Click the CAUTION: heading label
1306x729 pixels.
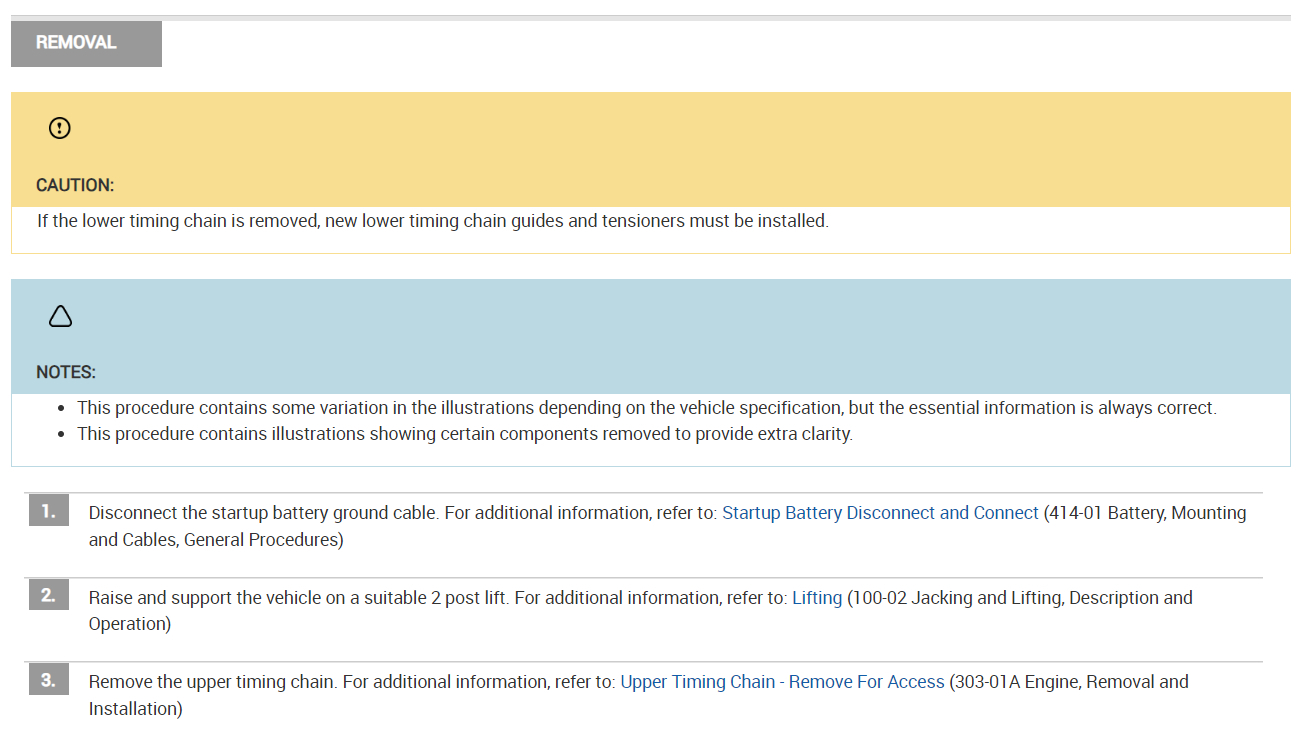pos(75,185)
